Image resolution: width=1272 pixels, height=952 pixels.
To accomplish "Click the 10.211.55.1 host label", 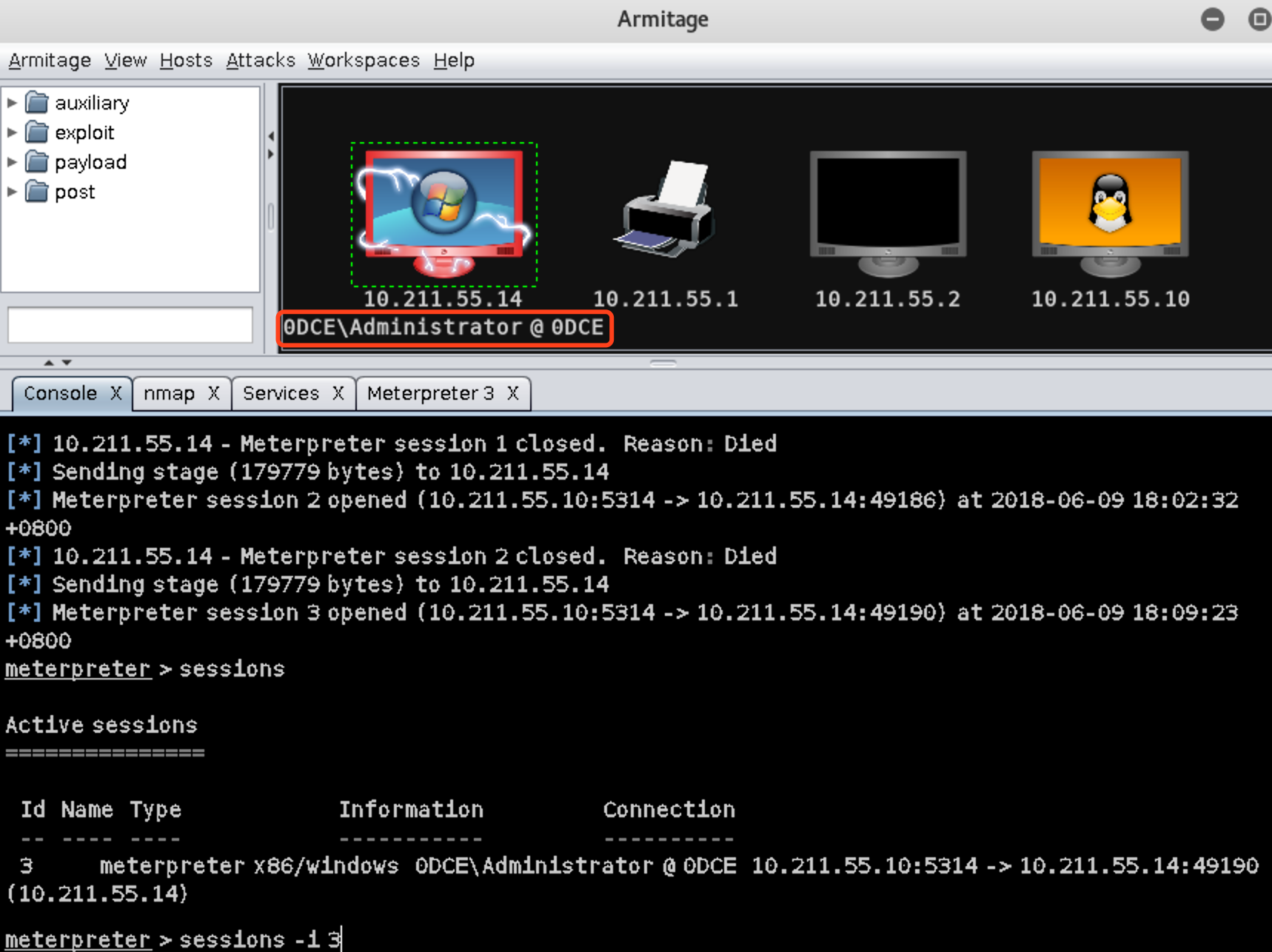I will click(666, 299).
